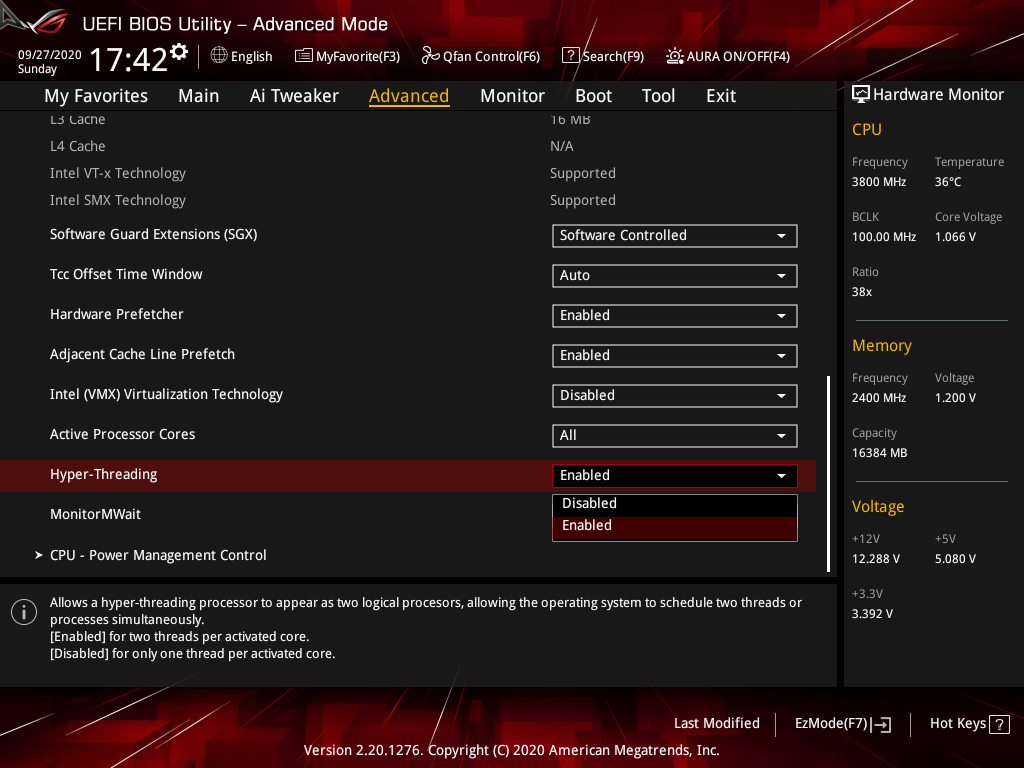Click the Last Modified button
1024x768 pixels.
(716, 724)
